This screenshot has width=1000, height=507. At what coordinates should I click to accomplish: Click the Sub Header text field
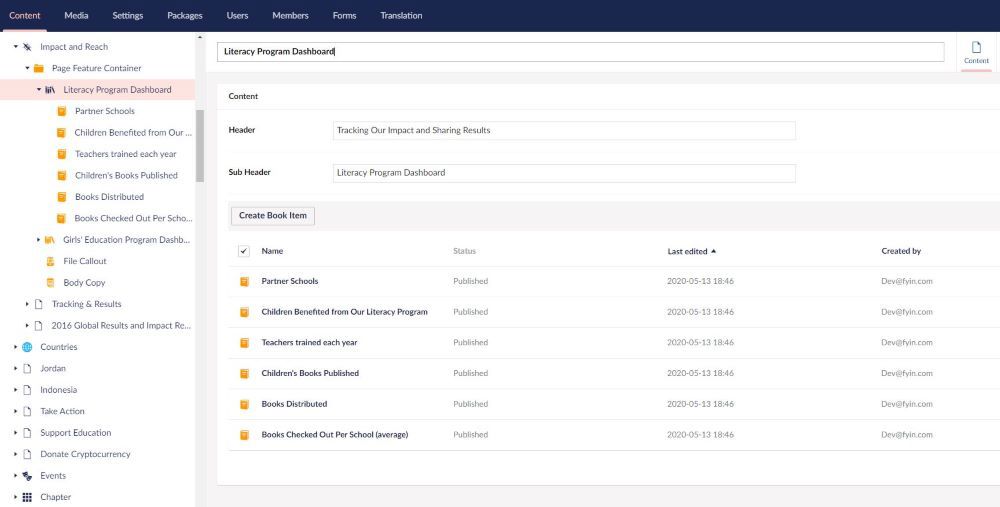[564, 173]
